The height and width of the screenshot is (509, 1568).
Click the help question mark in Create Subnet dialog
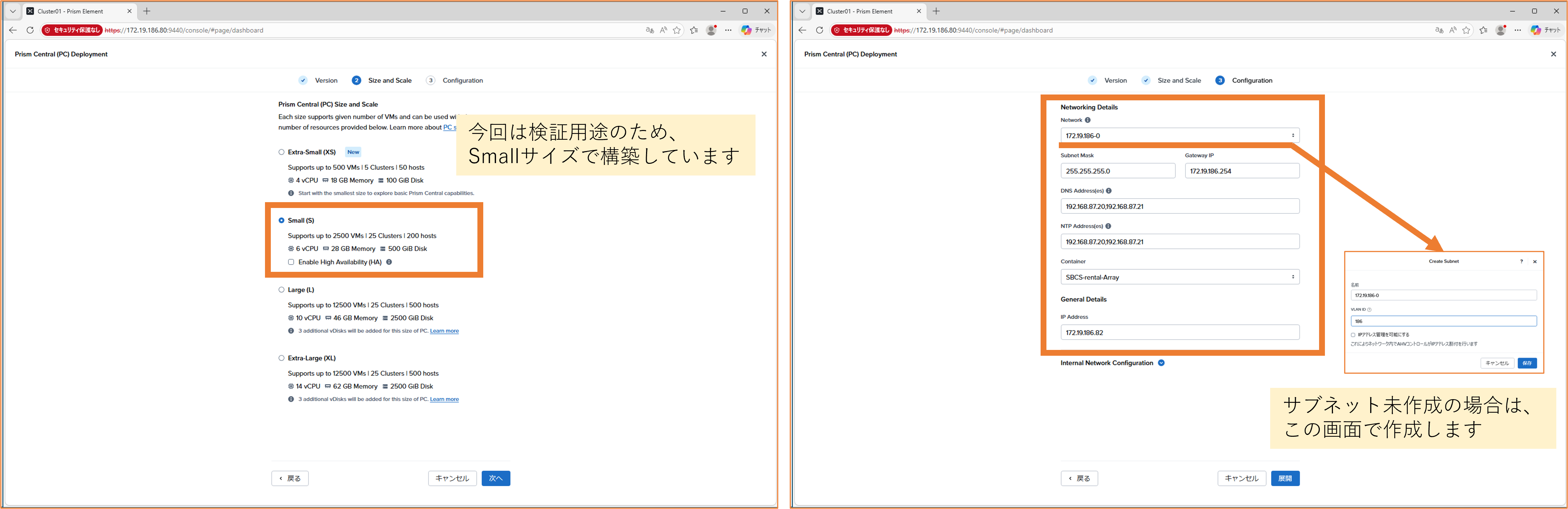(1522, 261)
